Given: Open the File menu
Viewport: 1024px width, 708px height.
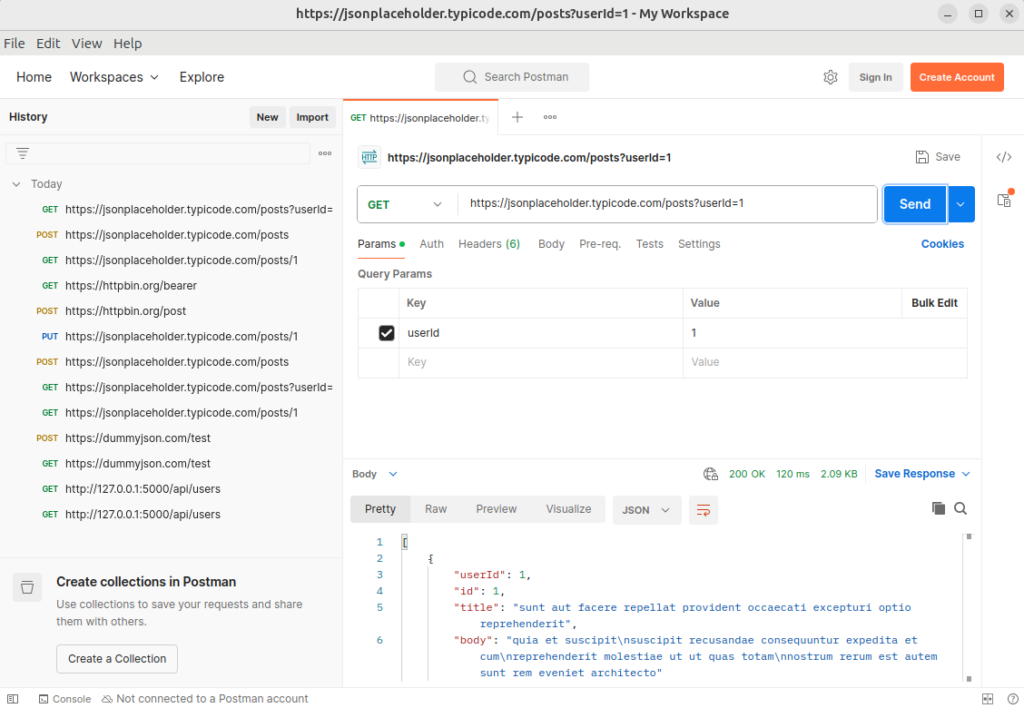Looking at the screenshot, I should 14,44.
